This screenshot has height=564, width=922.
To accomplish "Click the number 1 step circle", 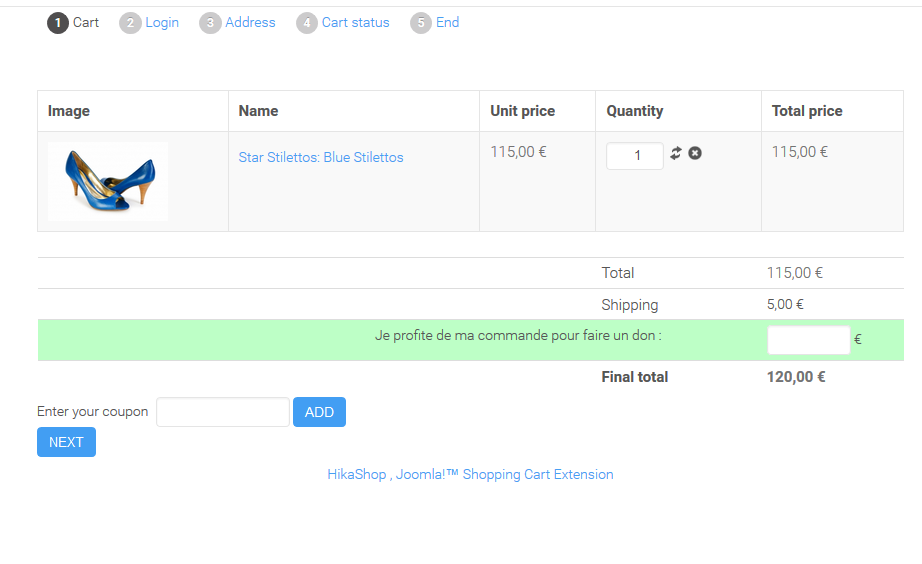I will (58, 23).
